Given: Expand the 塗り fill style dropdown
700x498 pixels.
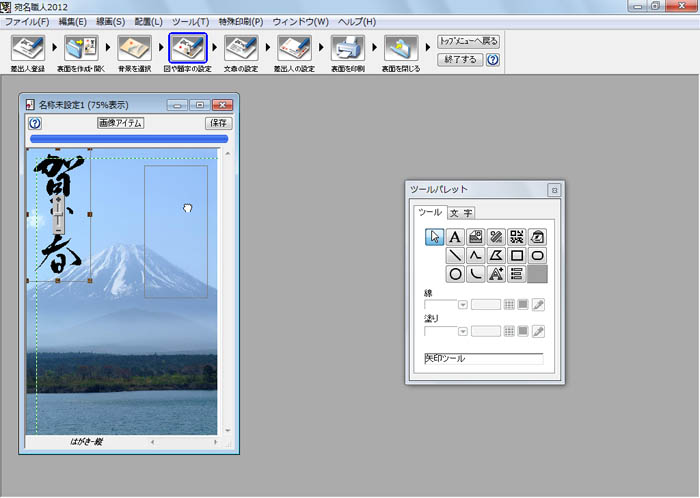Looking at the screenshot, I should (x=462, y=331).
